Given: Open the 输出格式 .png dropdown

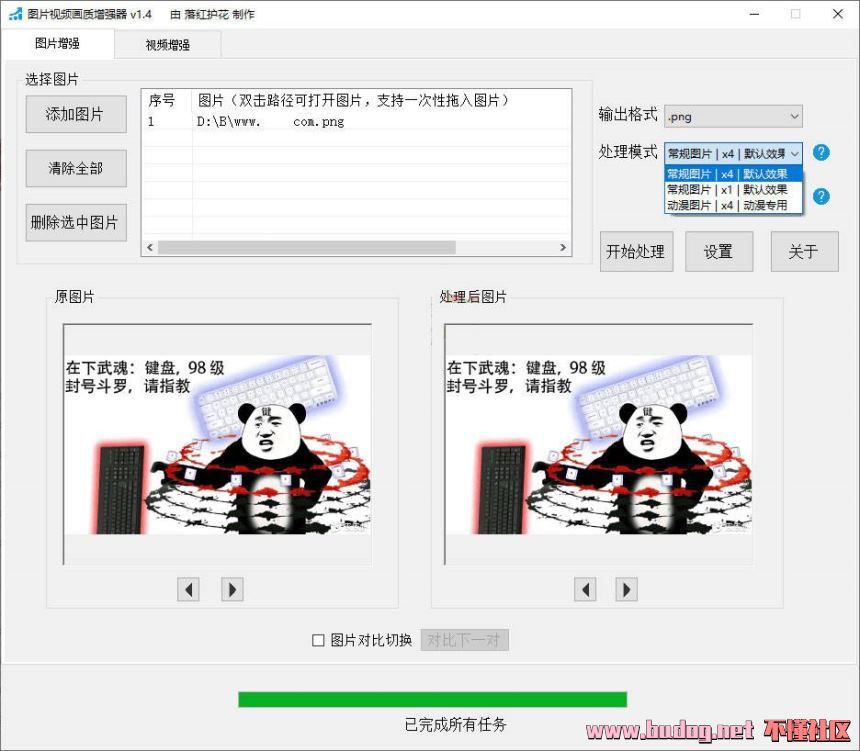Looking at the screenshot, I should tap(733, 116).
